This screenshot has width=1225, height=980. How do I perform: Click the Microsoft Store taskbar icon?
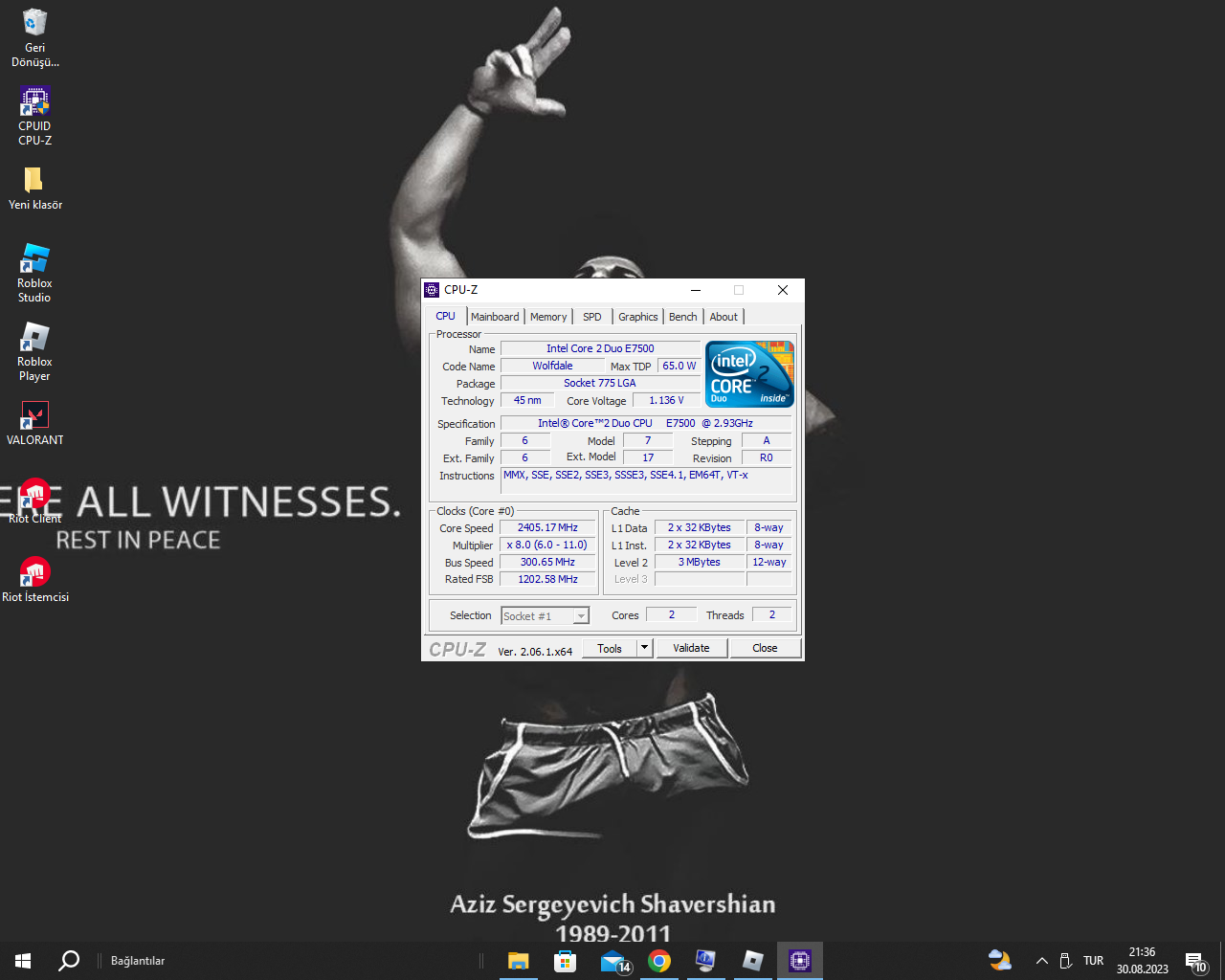566,961
